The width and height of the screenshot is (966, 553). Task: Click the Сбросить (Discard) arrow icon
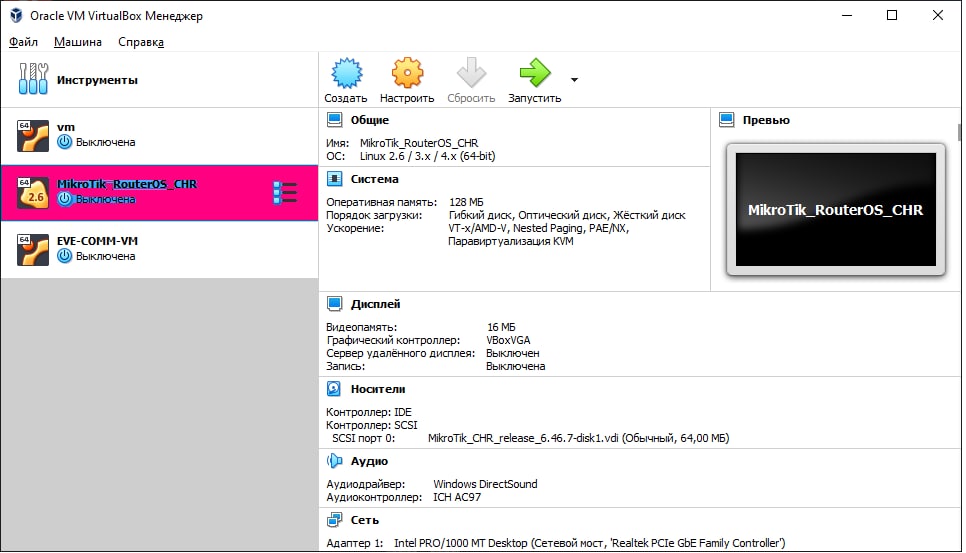point(471,73)
